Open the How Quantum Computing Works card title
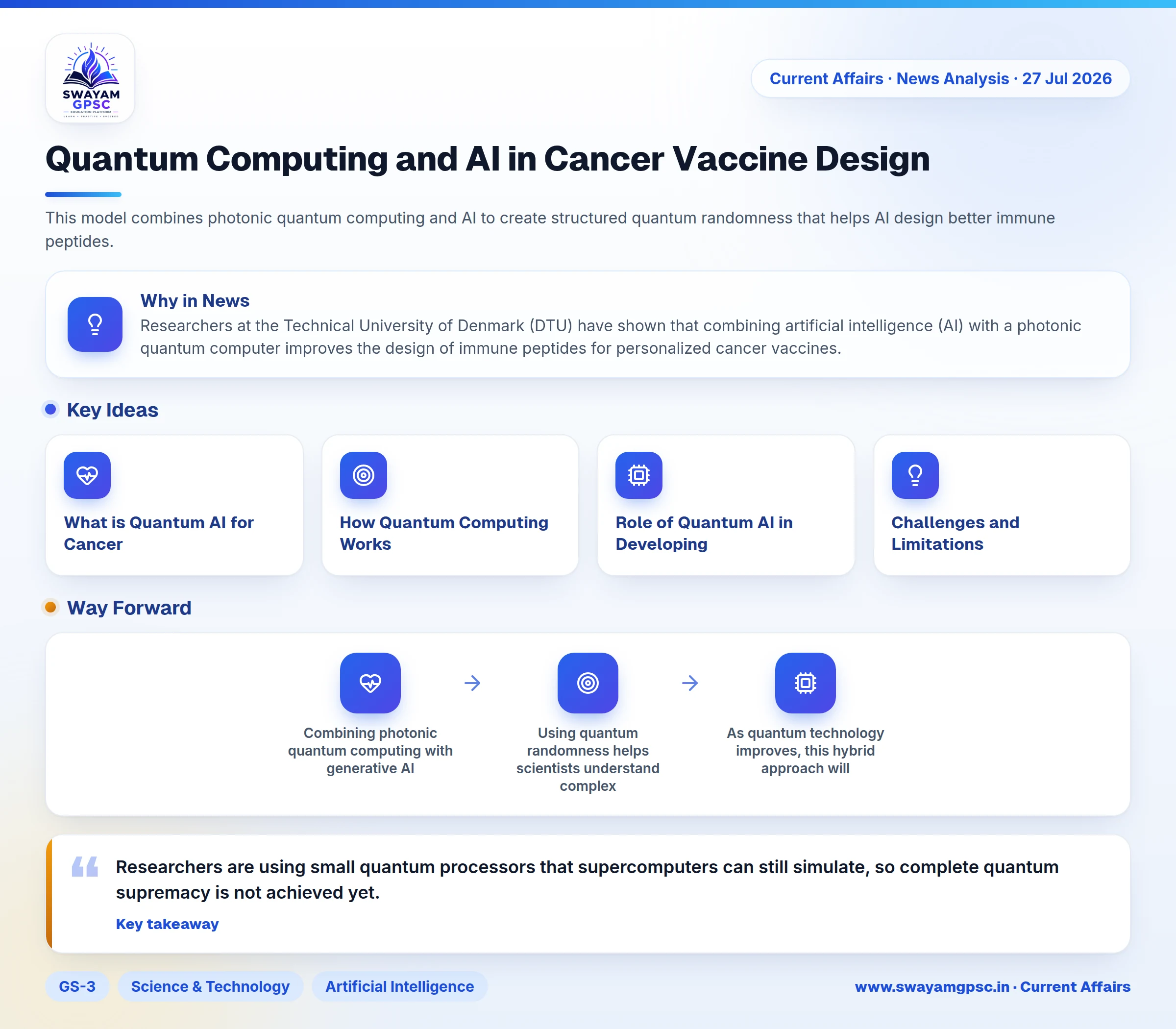This screenshot has width=1176, height=1029. pos(444,534)
